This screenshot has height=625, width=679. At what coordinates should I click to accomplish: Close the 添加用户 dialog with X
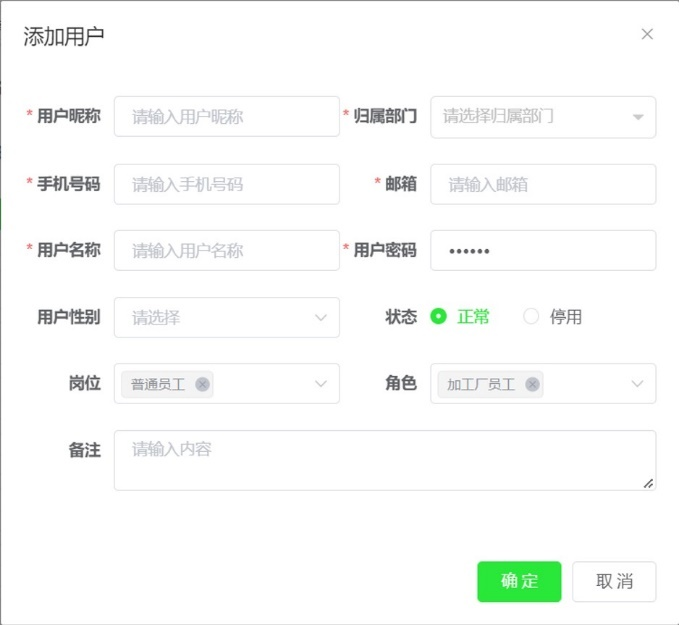pyautogui.click(x=647, y=34)
